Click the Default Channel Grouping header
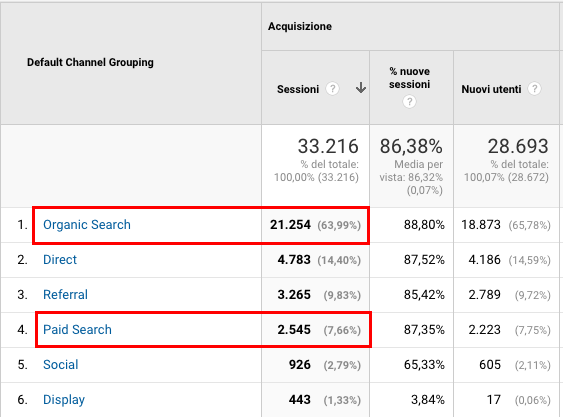The image size is (563, 417). pyautogui.click(x=90, y=62)
